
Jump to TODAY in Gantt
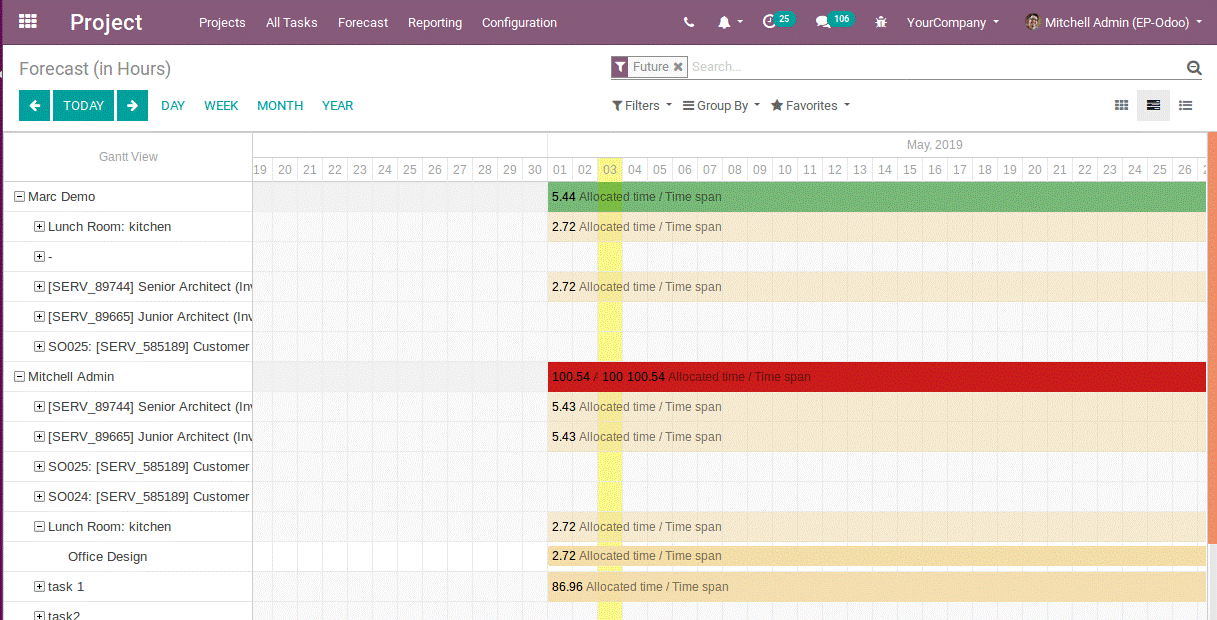[x=83, y=105]
